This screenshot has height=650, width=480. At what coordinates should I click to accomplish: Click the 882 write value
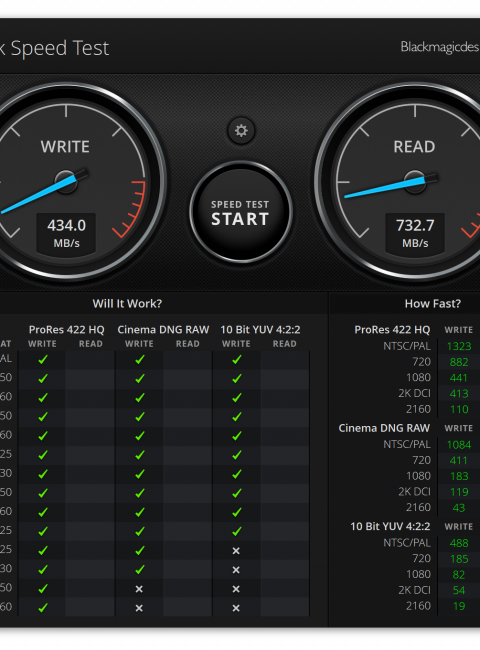pos(459,362)
